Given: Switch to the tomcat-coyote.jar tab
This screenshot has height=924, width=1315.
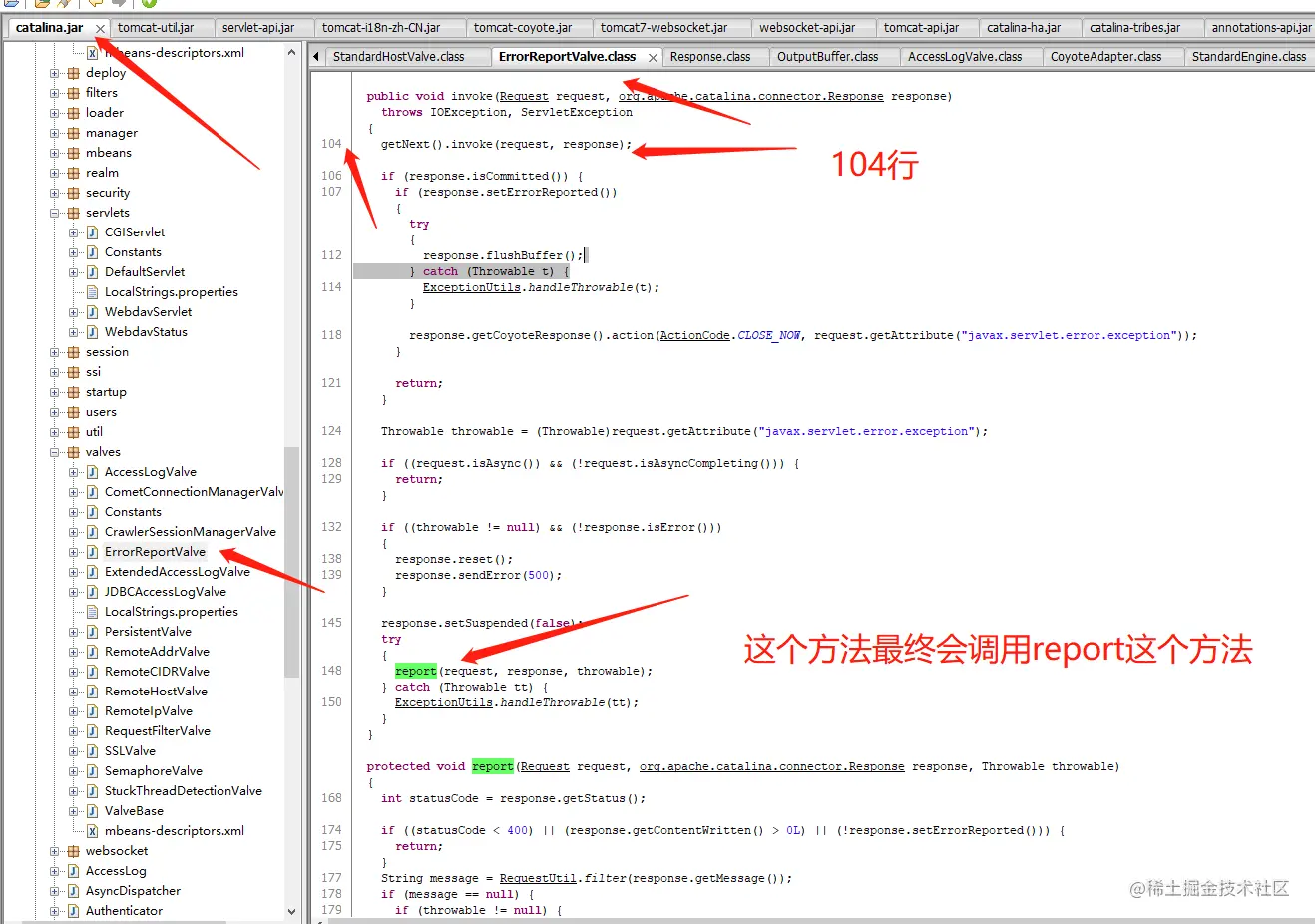Looking at the screenshot, I should click(528, 27).
